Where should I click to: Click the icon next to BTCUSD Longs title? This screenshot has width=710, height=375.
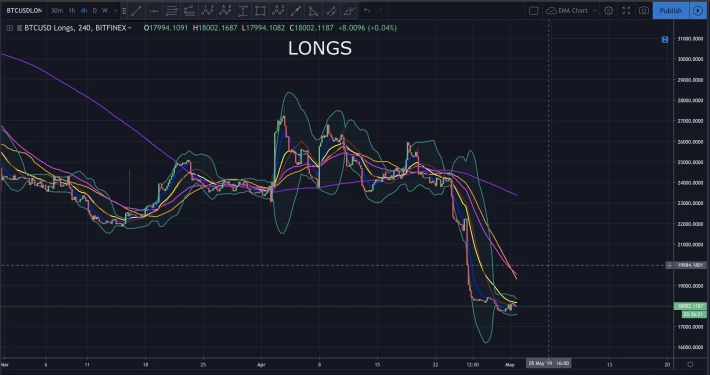19,28
